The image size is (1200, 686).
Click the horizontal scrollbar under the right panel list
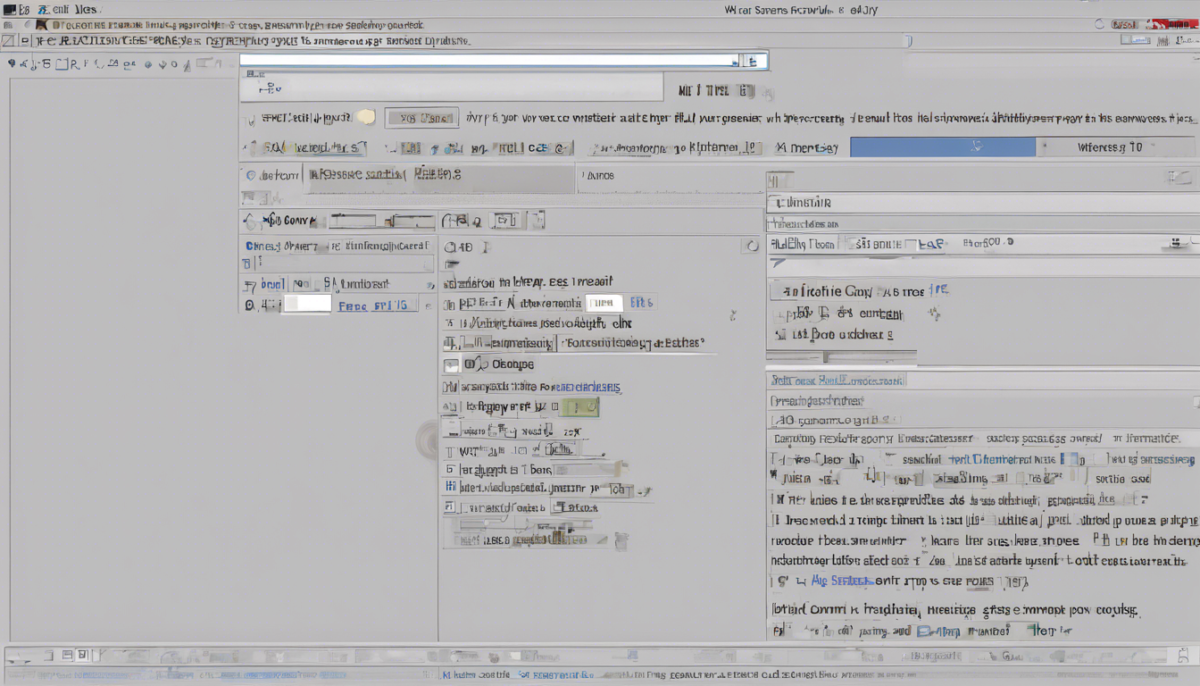point(840,357)
